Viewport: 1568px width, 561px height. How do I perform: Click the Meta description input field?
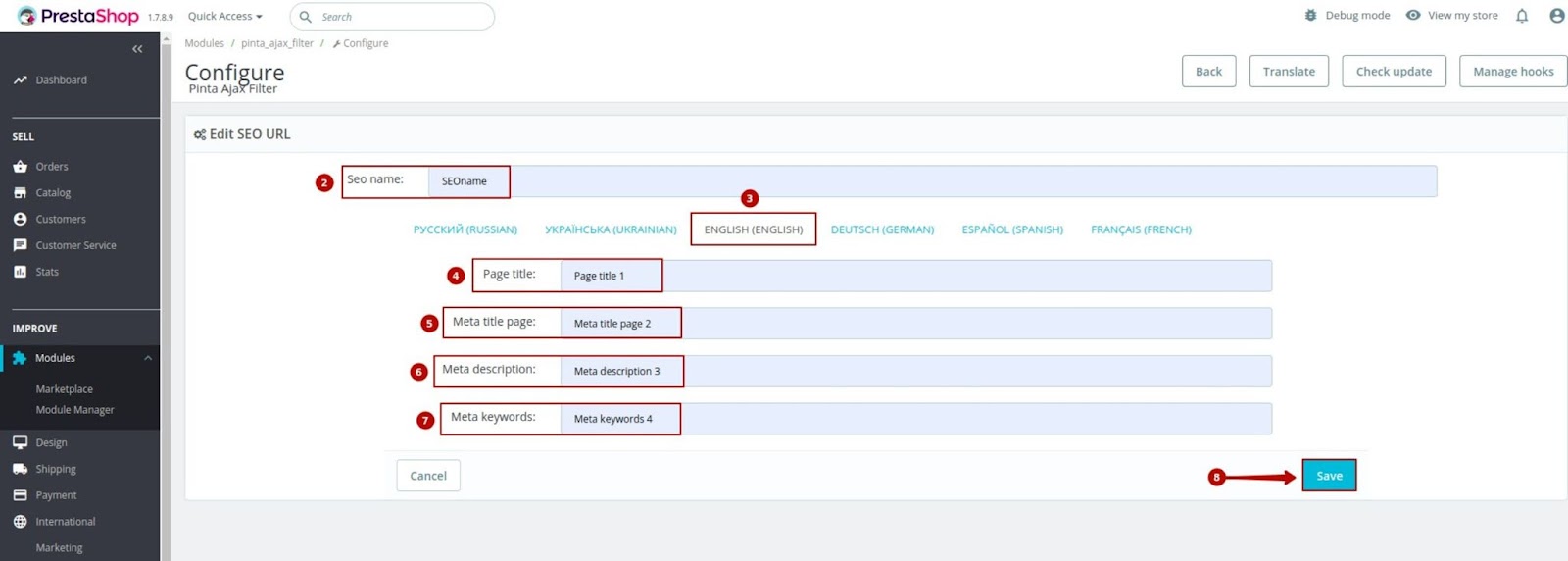pos(916,371)
